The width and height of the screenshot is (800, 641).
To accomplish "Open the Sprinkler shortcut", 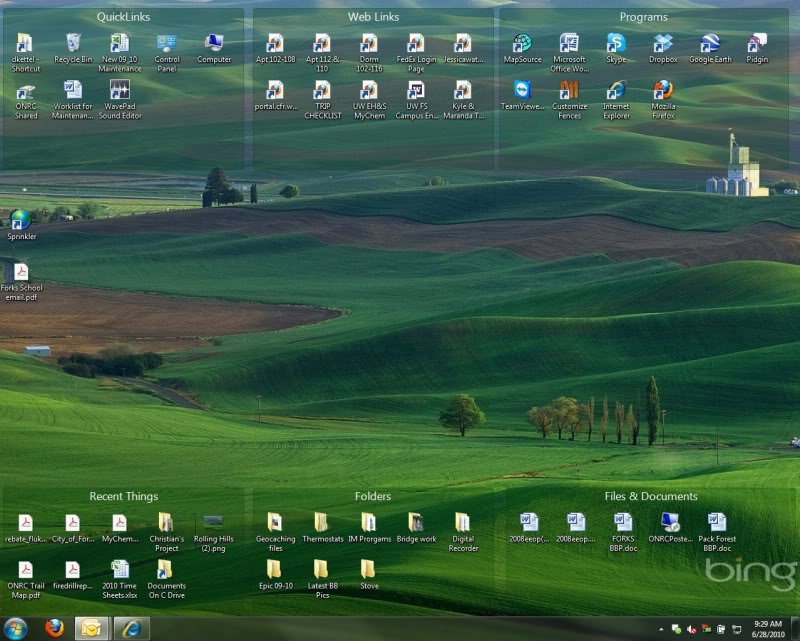I will (21, 218).
